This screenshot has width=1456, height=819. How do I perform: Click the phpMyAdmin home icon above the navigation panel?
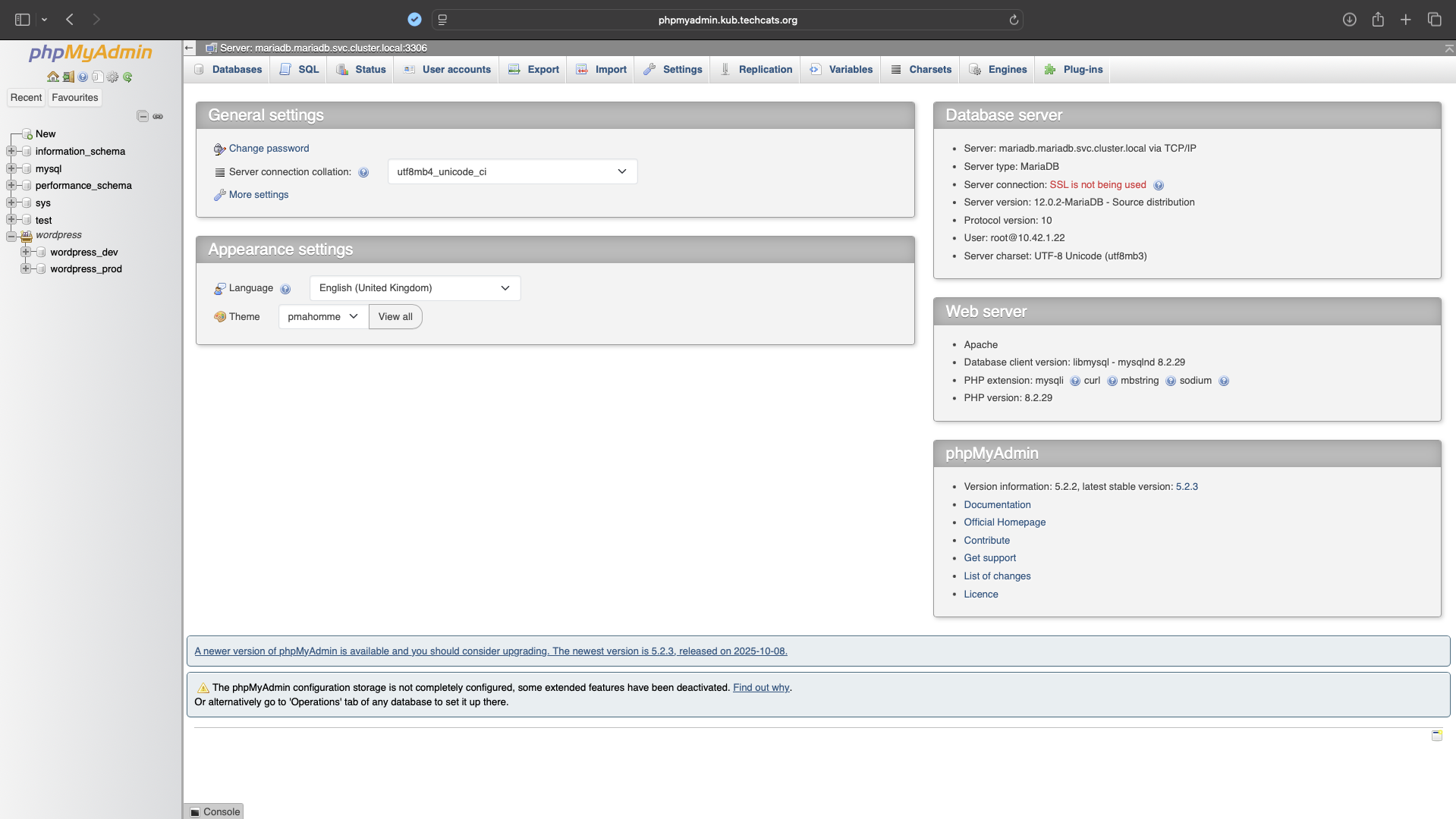52,77
